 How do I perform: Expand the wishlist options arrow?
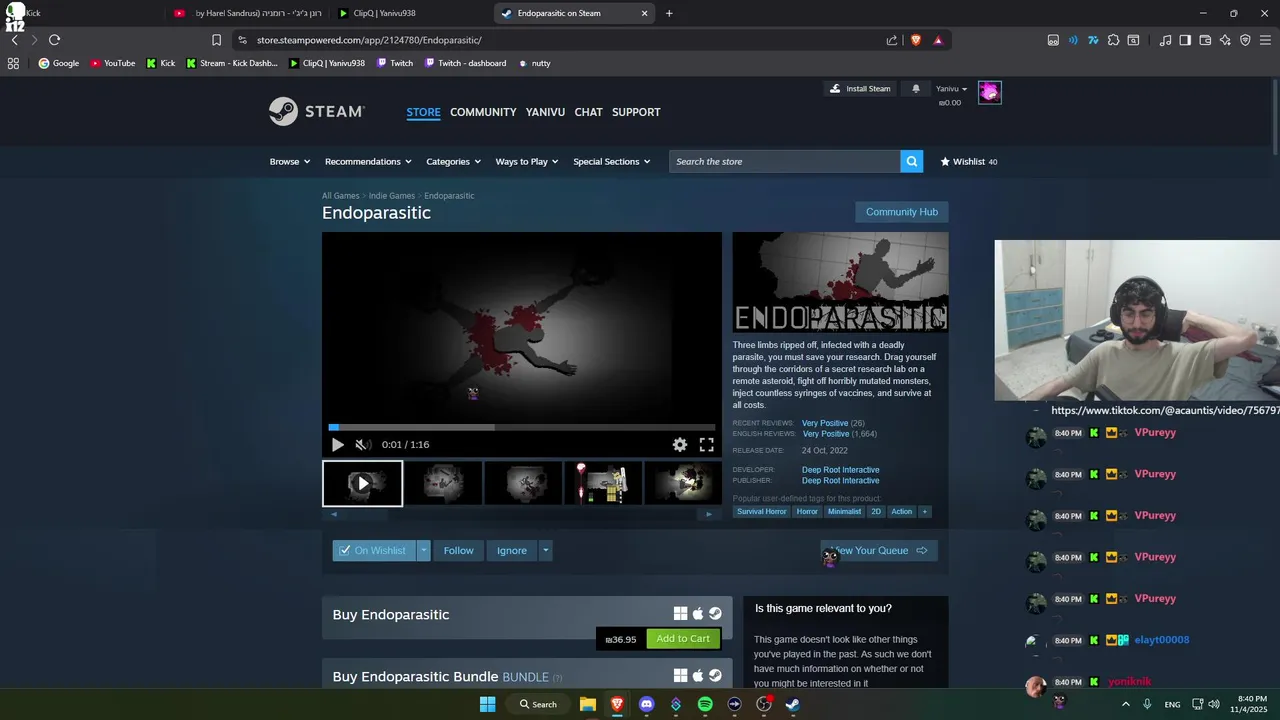pos(424,550)
